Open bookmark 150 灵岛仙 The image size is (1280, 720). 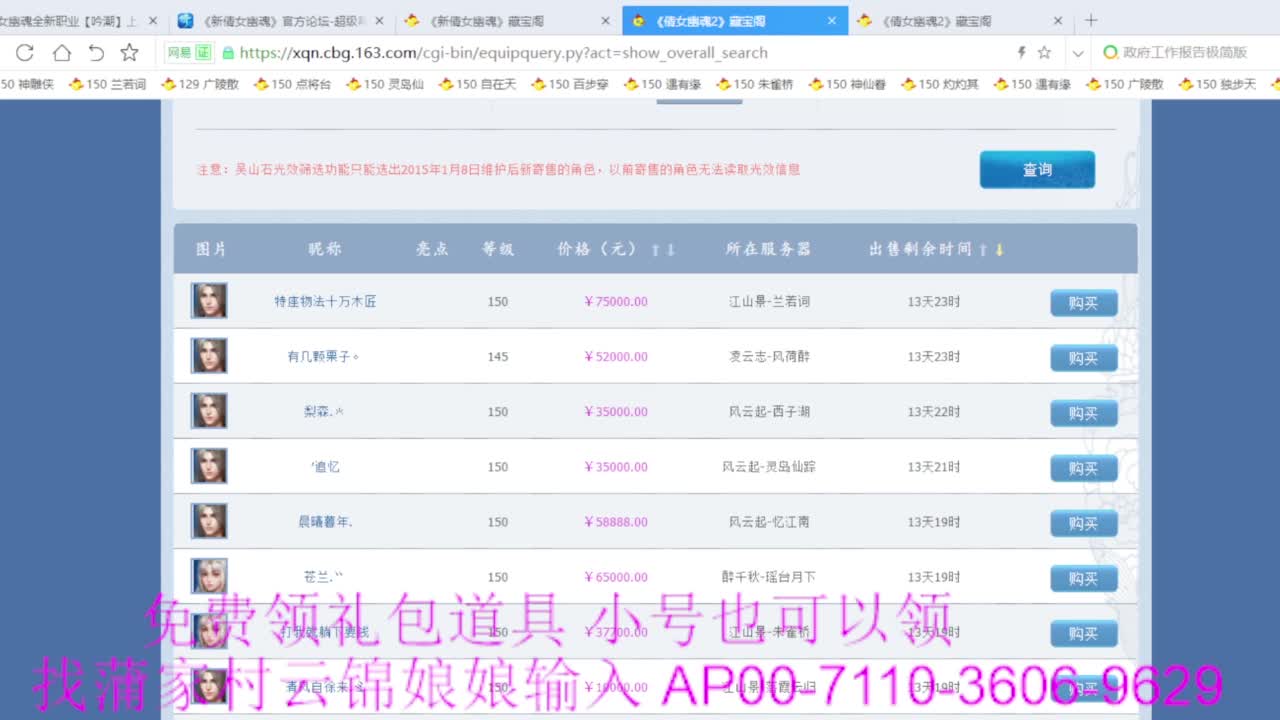[x=385, y=84]
